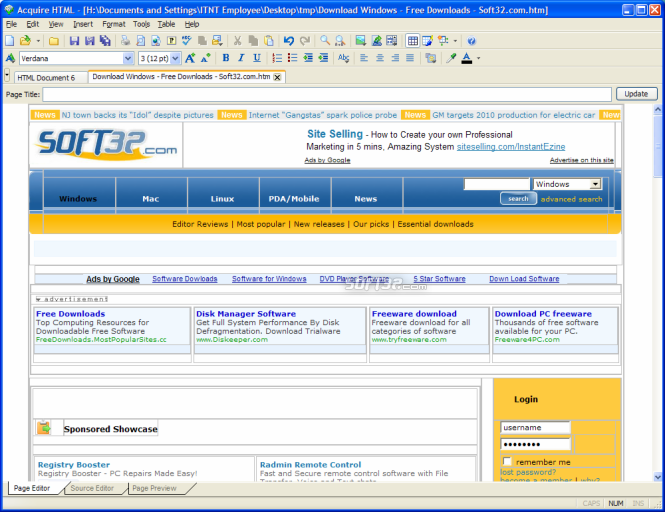Open the 'Most popular' link in the yellow bar
Image resolution: width=665 pixels, height=512 pixels.
(x=261, y=224)
